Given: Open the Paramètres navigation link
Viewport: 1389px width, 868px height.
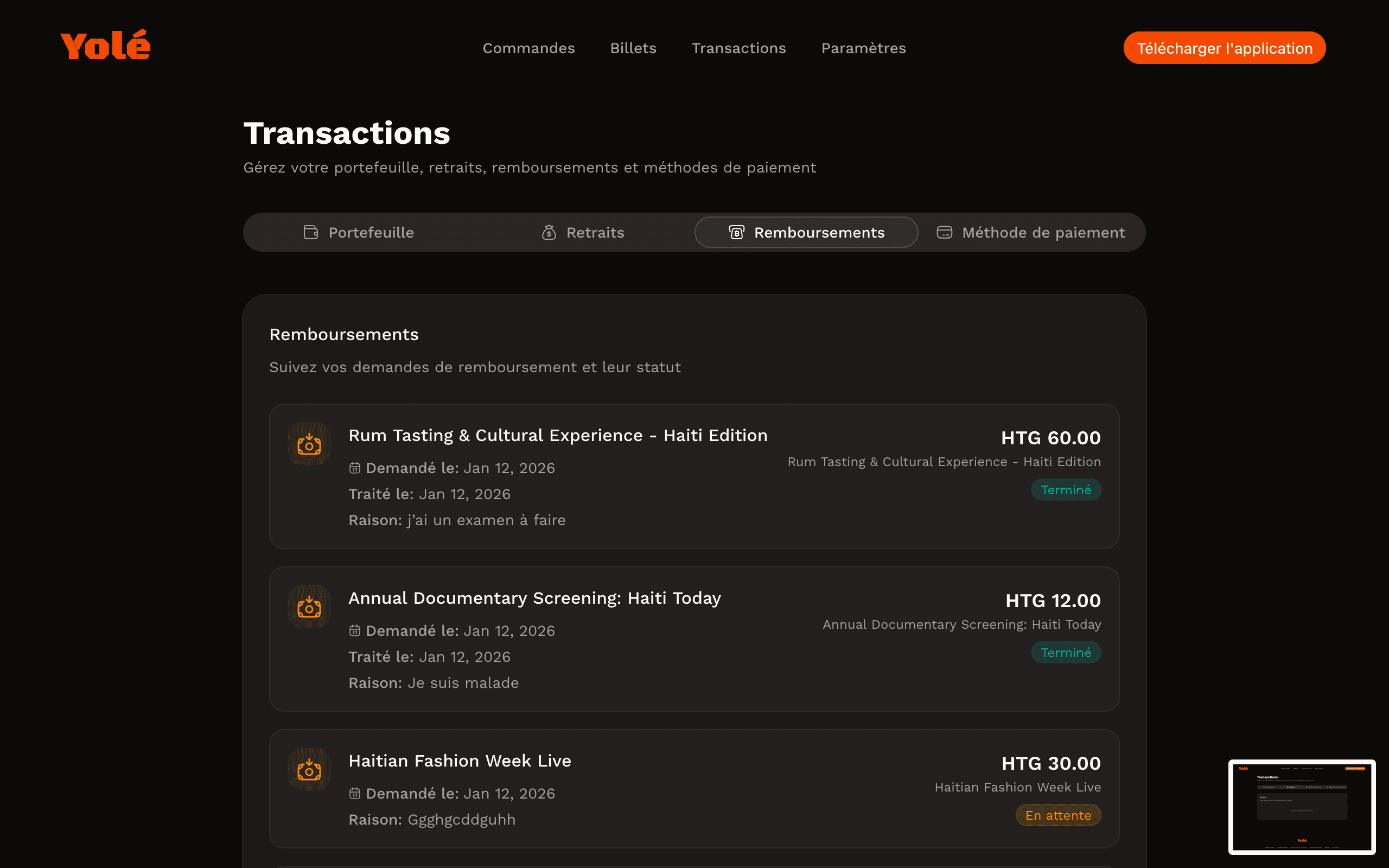Looking at the screenshot, I should (x=863, y=48).
